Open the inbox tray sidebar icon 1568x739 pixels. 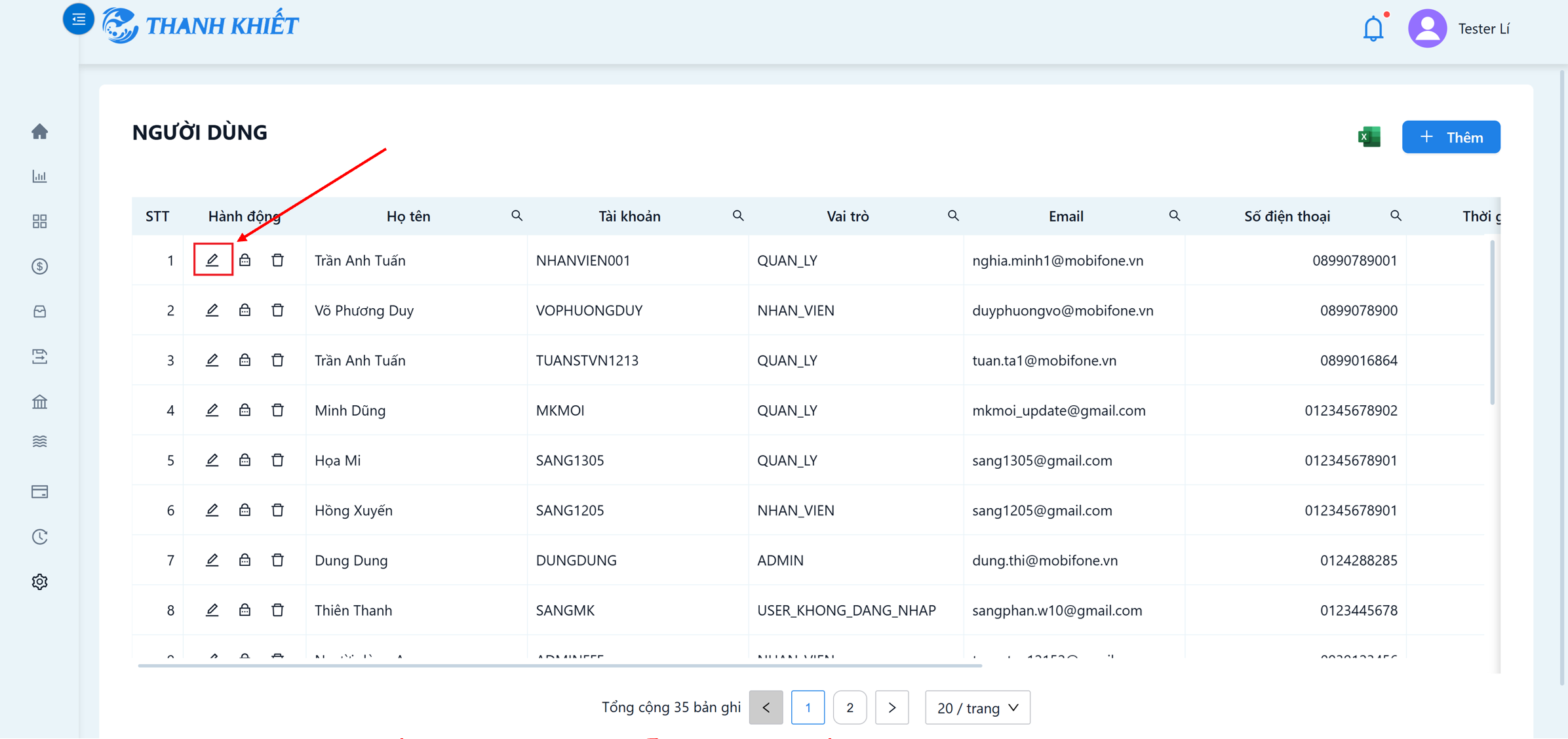40,311
